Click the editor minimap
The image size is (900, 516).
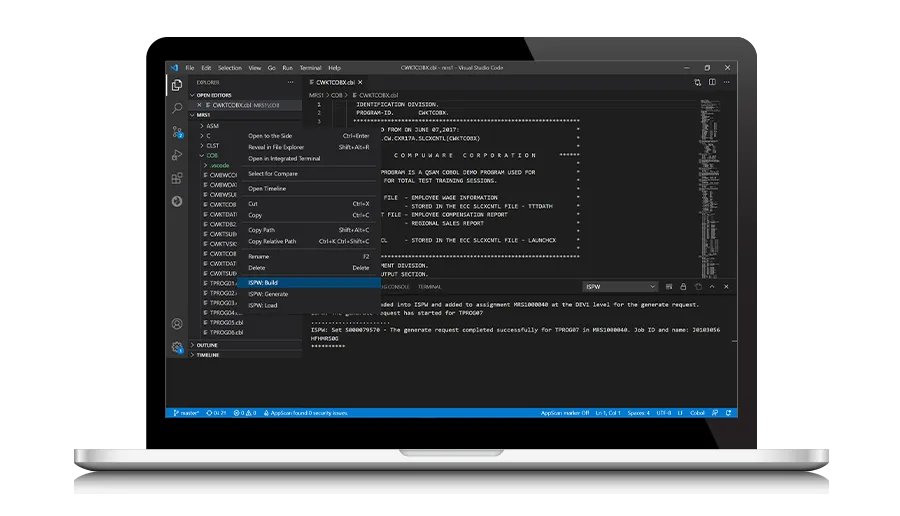tap(710, 188)
